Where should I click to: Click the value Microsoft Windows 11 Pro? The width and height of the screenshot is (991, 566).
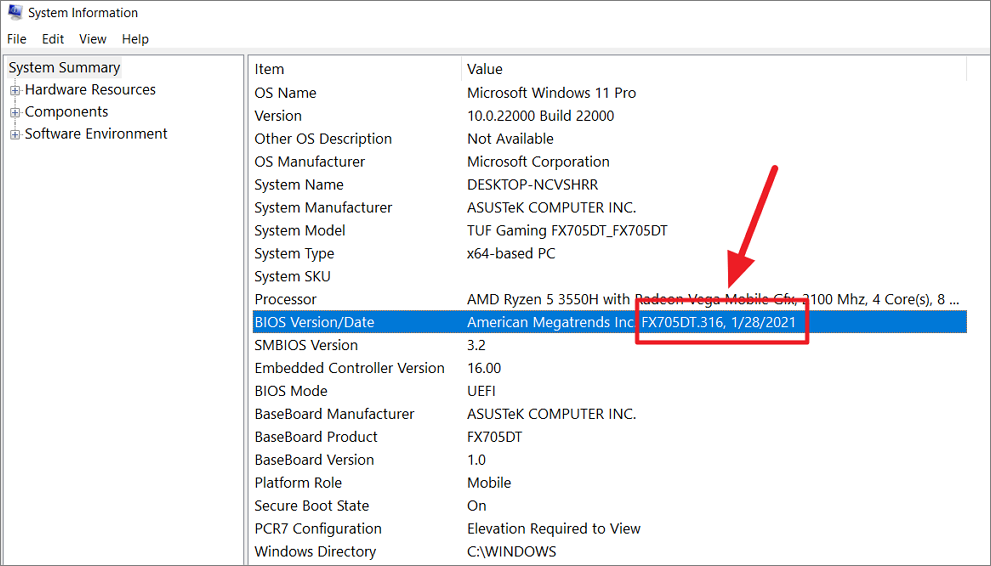pos(551,93)
